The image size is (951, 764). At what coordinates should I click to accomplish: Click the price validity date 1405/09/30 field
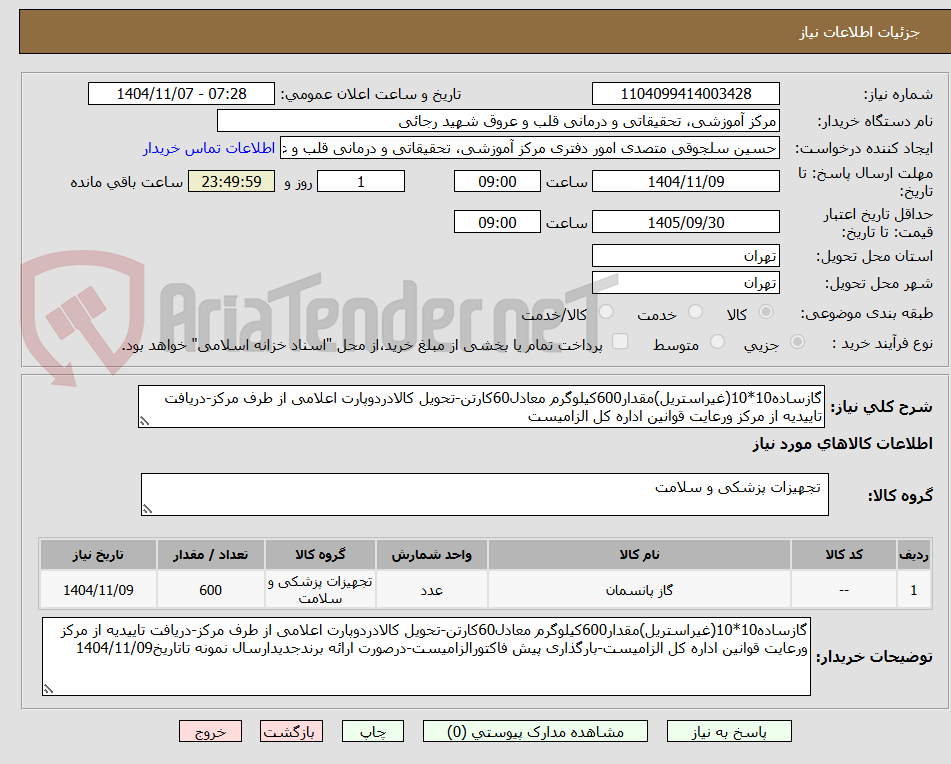pos(685,222)
